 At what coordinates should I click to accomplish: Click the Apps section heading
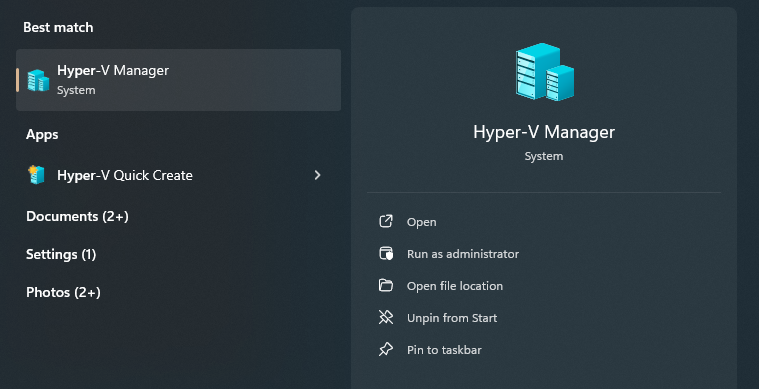(x=42, y=135)
